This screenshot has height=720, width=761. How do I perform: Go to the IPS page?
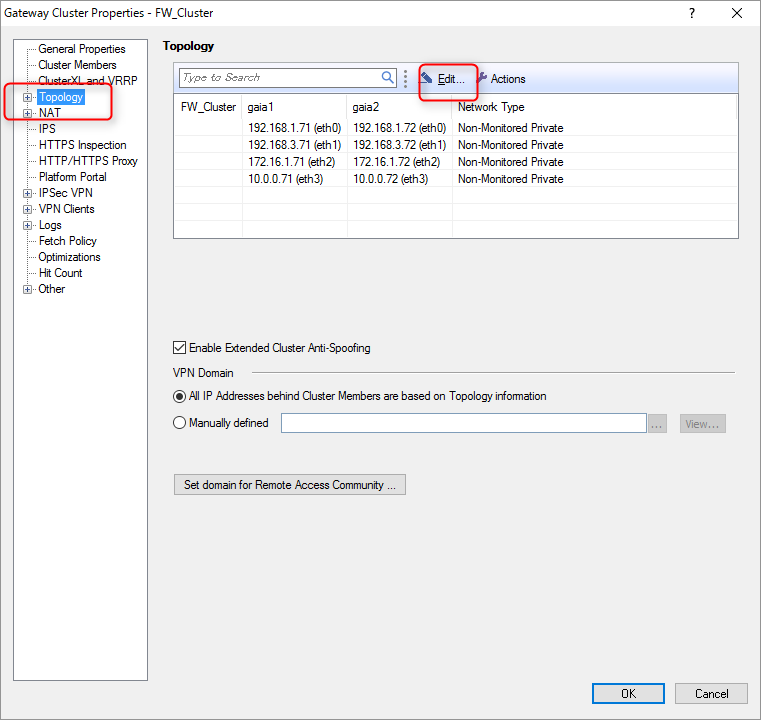point(47,129)
